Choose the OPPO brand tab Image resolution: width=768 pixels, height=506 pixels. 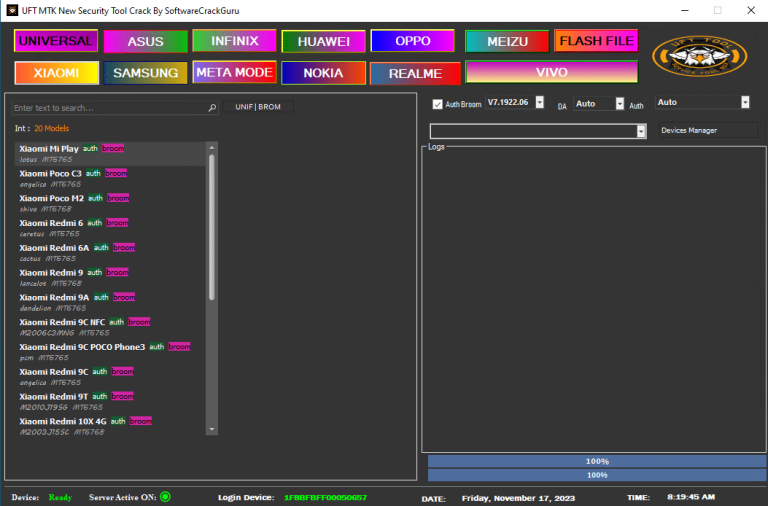412,41
